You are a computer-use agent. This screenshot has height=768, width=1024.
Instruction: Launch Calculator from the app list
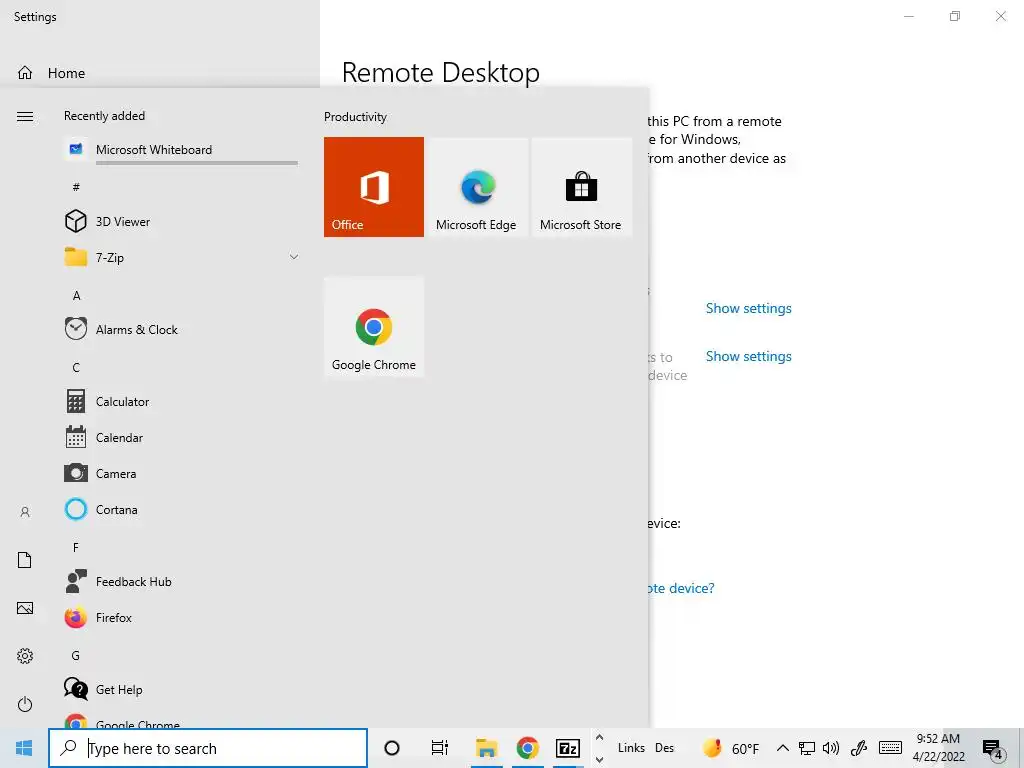[181, 401]
